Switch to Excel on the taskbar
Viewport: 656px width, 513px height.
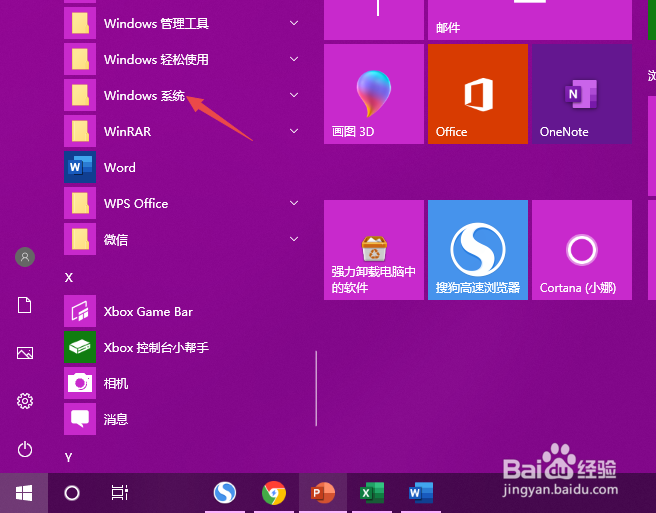[x=372, y=492]
